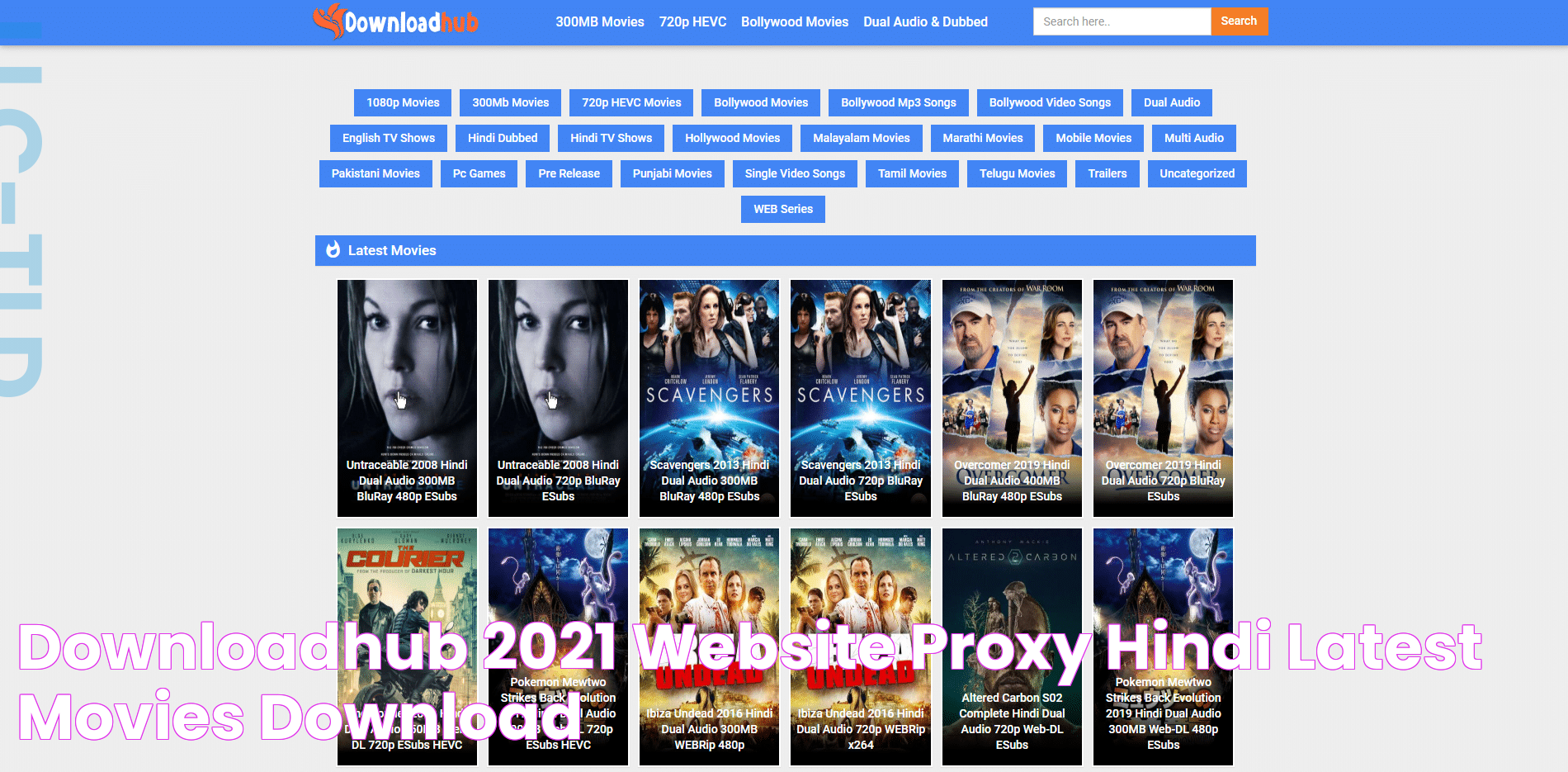Open Pre Release category
Image resolution: width=1568 pixels, height=772 pixels.
569,173
